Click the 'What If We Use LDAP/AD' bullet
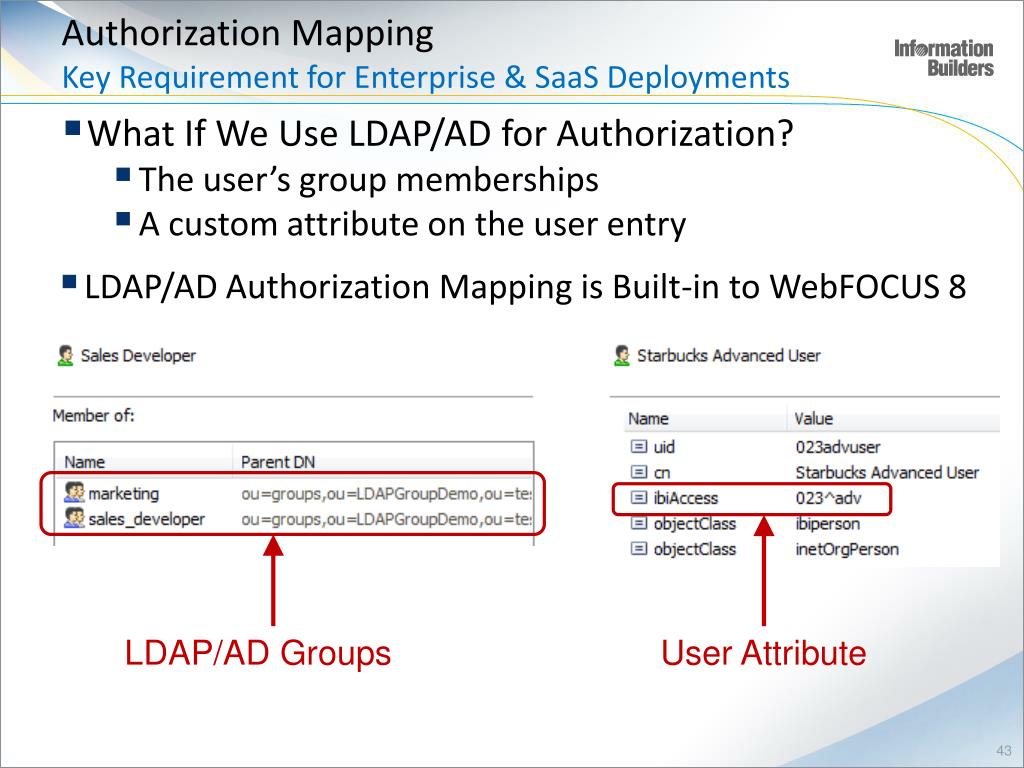This screenshot has width=1024, height=768. [440, 134]
